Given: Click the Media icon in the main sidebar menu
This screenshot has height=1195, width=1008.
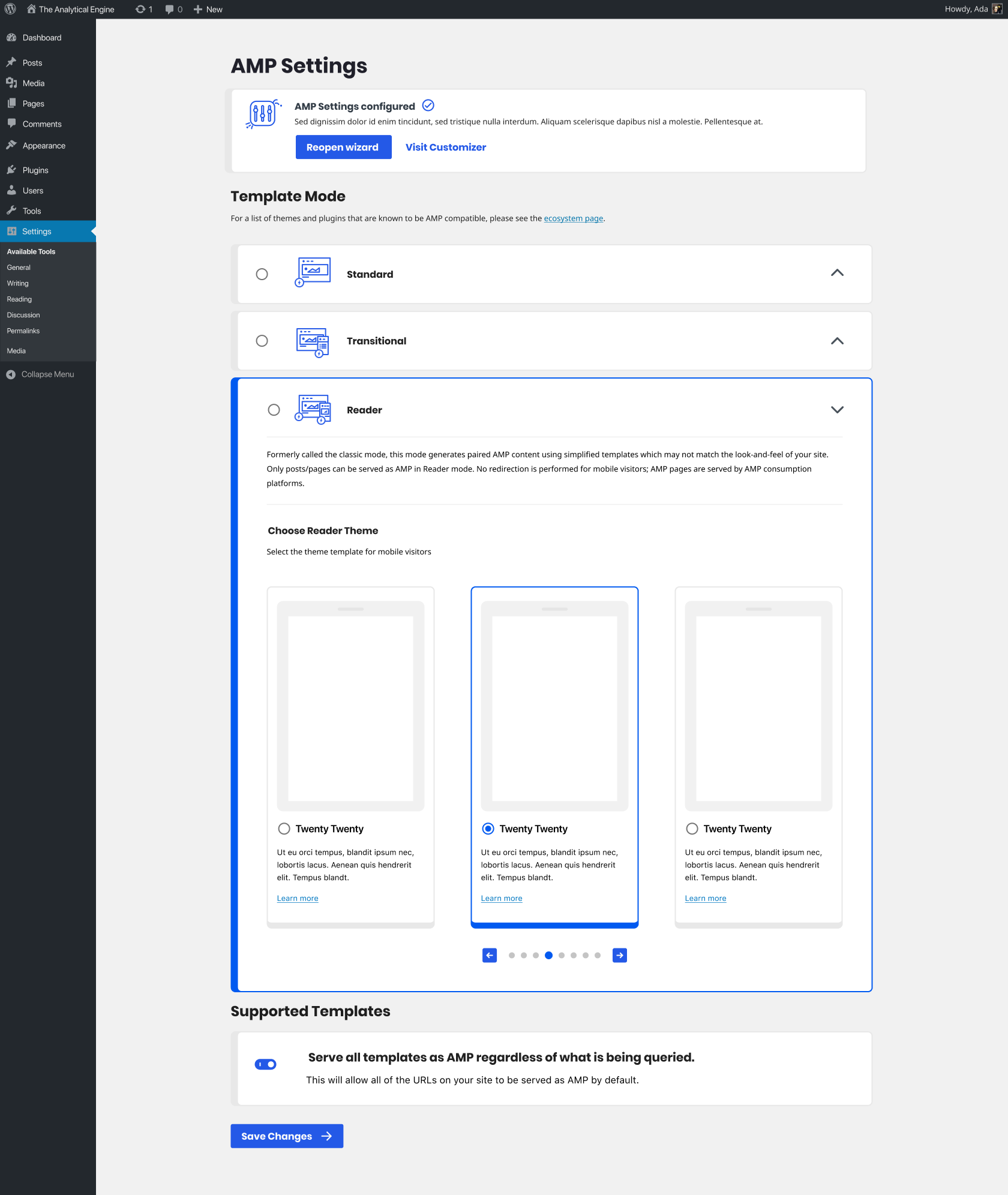Looking at the screenshot, I should coord(11,83).
